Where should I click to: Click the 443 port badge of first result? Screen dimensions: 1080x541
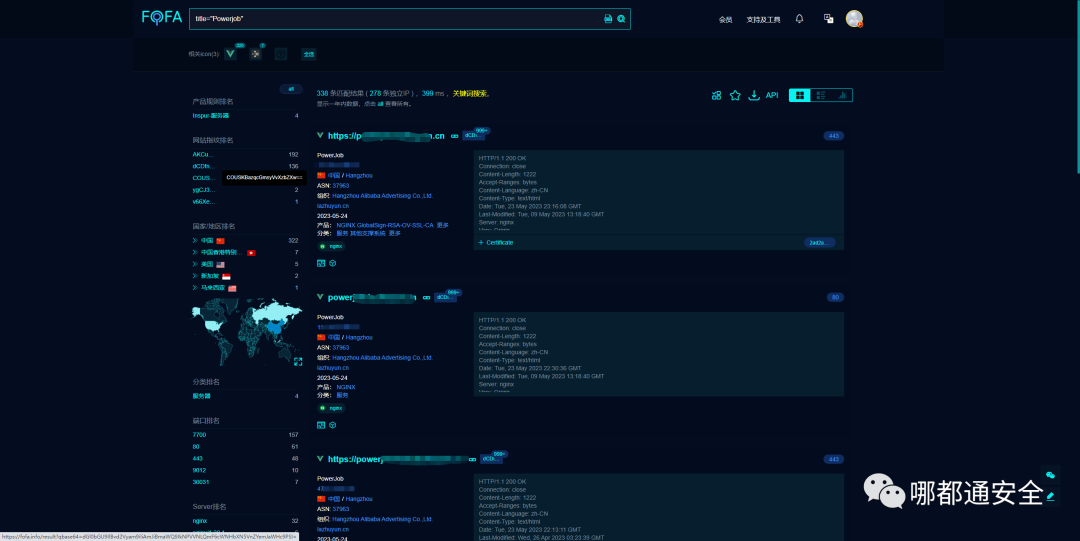[x=833, y=136]
